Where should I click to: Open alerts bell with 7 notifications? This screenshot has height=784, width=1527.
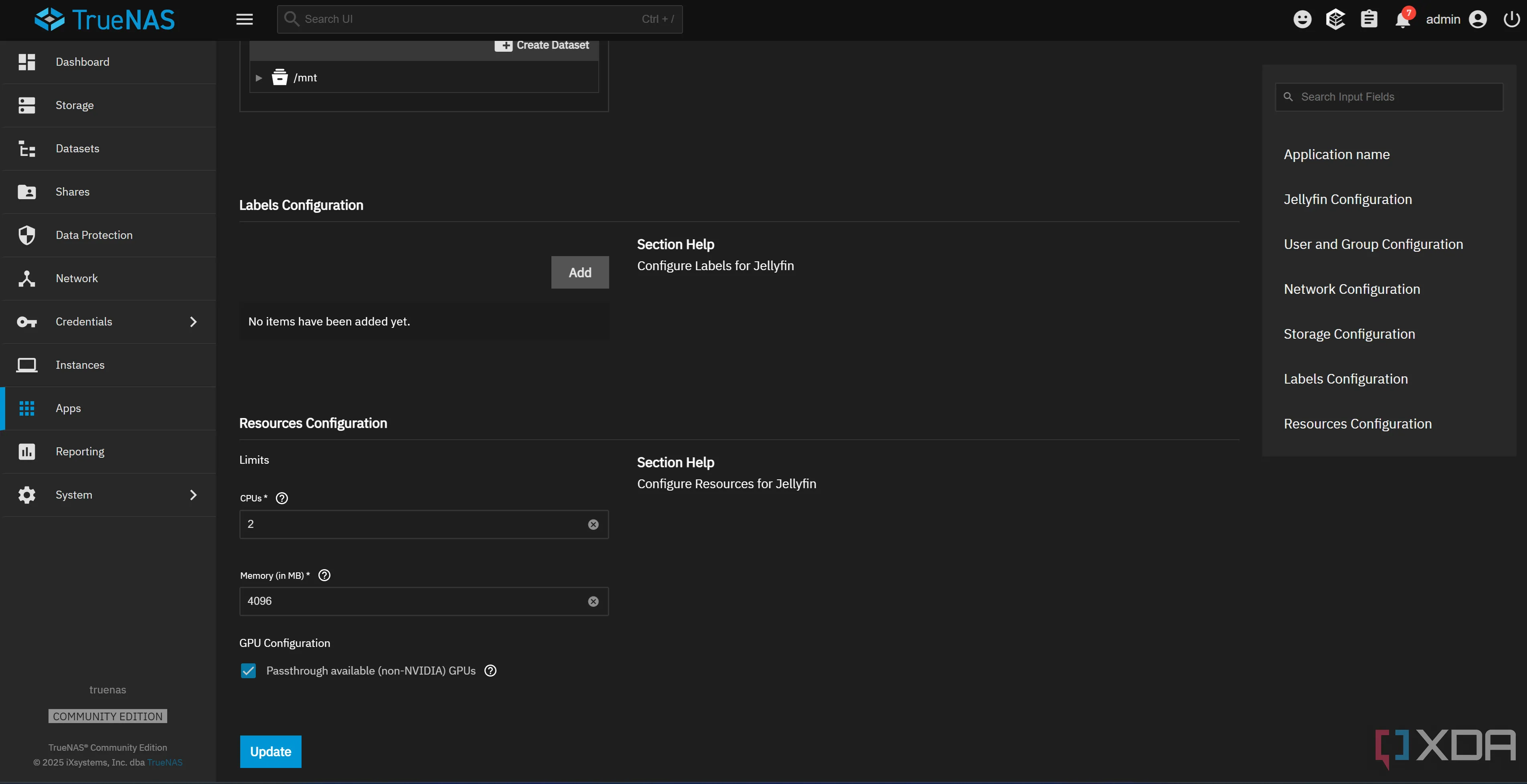click(x=1403, y=19)
